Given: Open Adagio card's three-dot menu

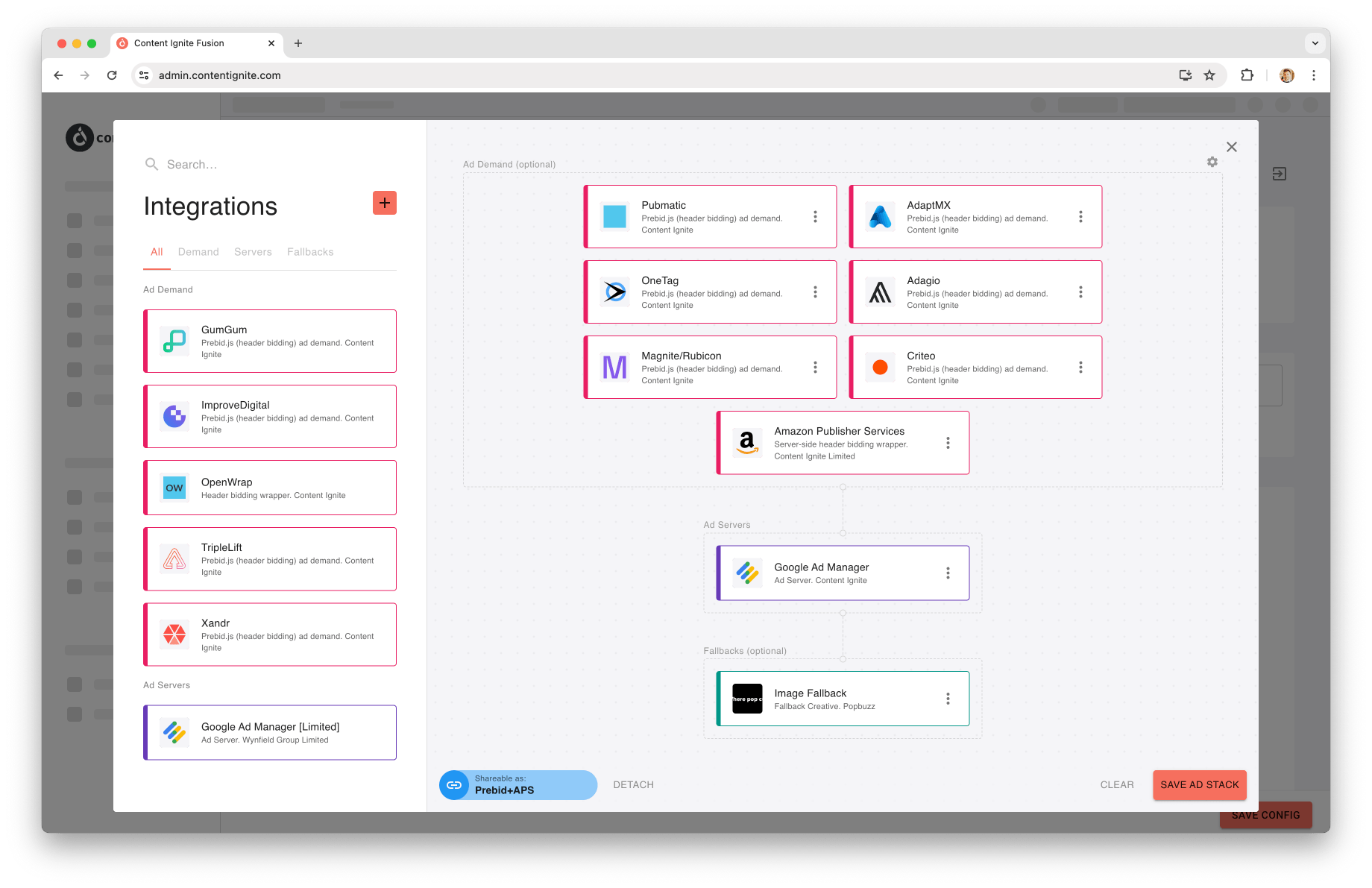Looking at the screenshot, I should [1080, 292].
